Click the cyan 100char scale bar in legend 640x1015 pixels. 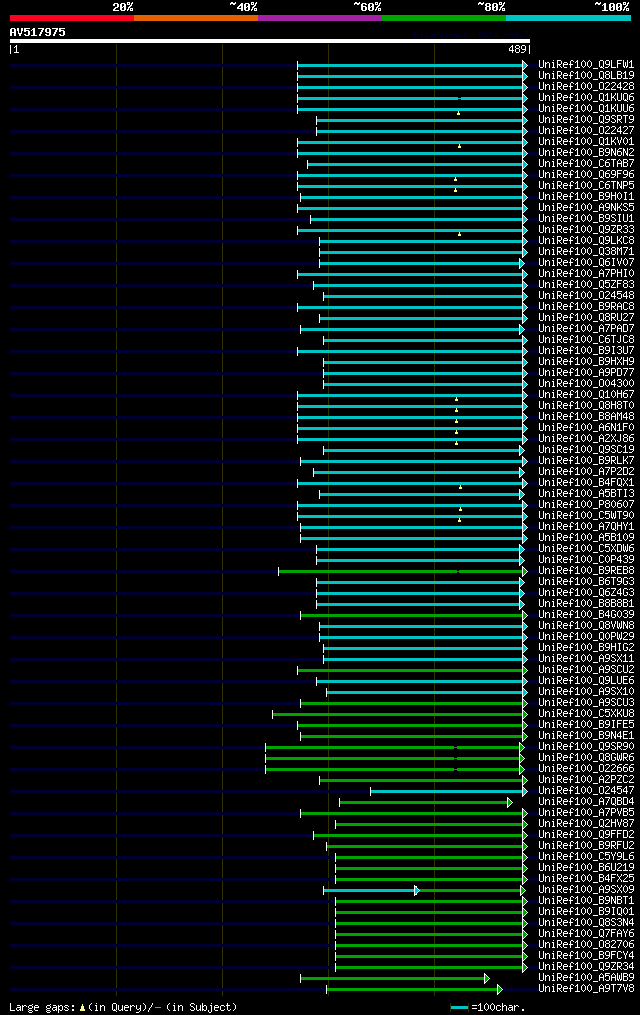coord(459,1008)
